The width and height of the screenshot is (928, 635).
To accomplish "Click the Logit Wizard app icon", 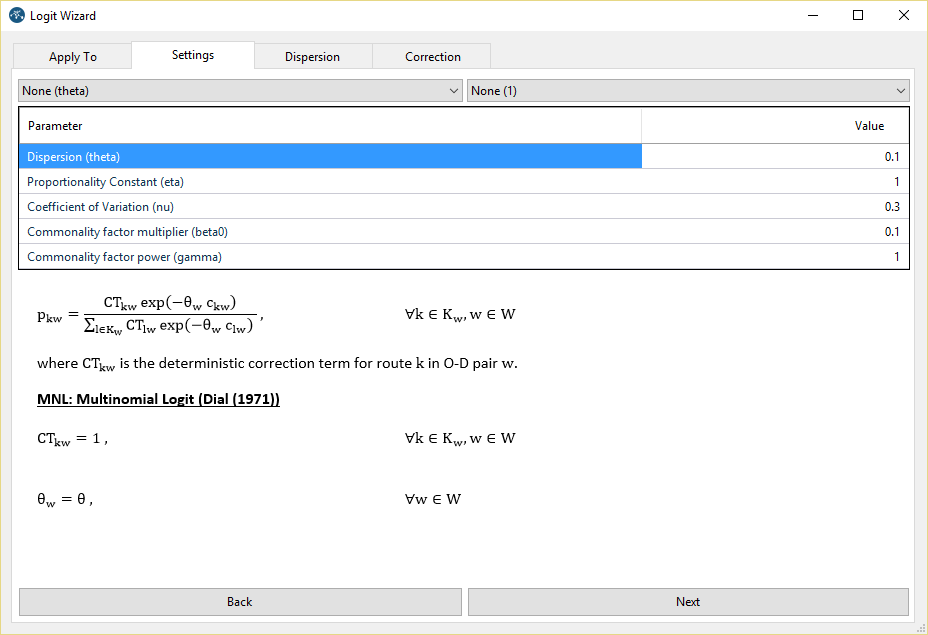I will coord(16,16).
